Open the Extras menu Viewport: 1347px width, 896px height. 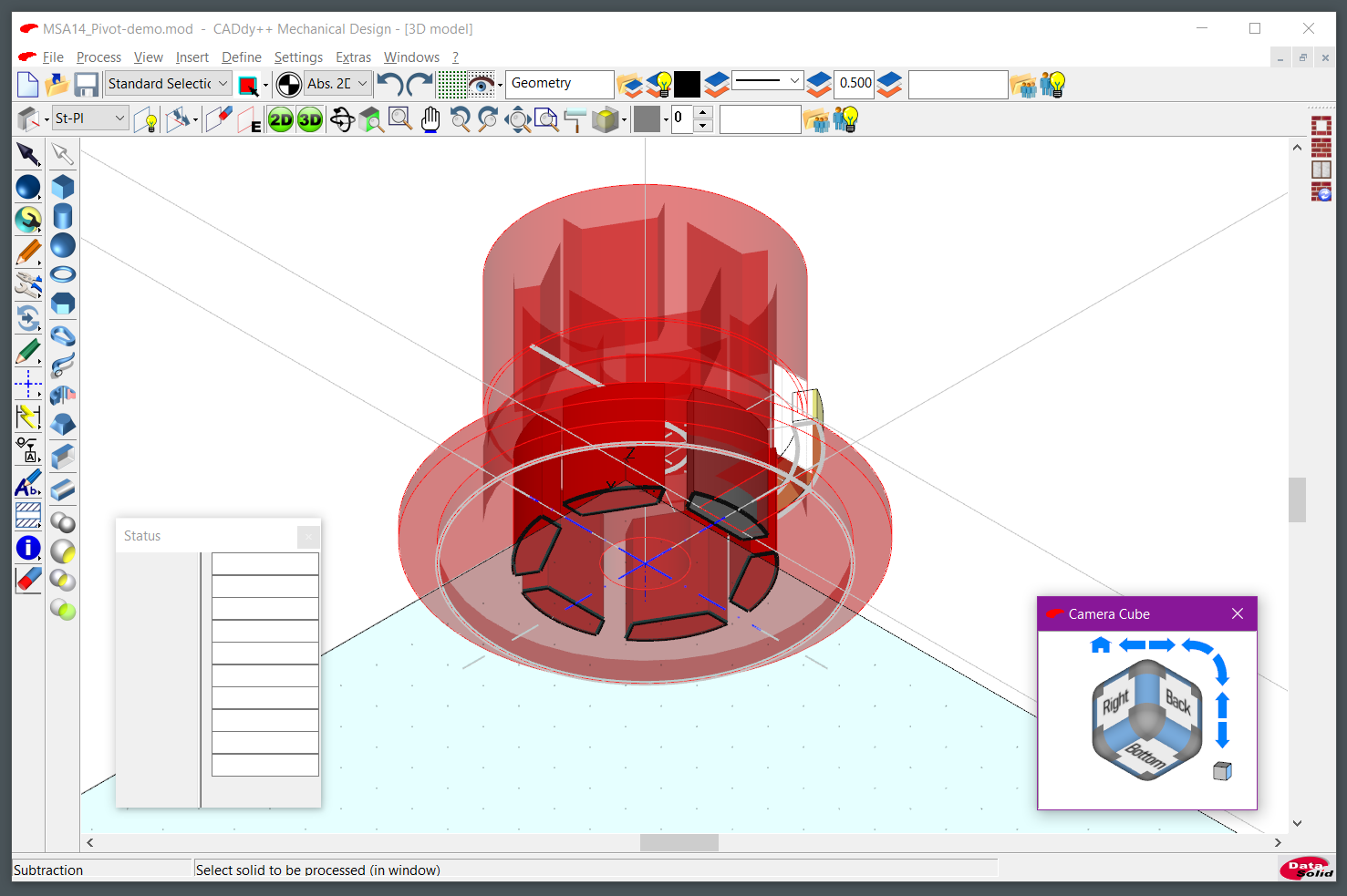pos(353,57)
